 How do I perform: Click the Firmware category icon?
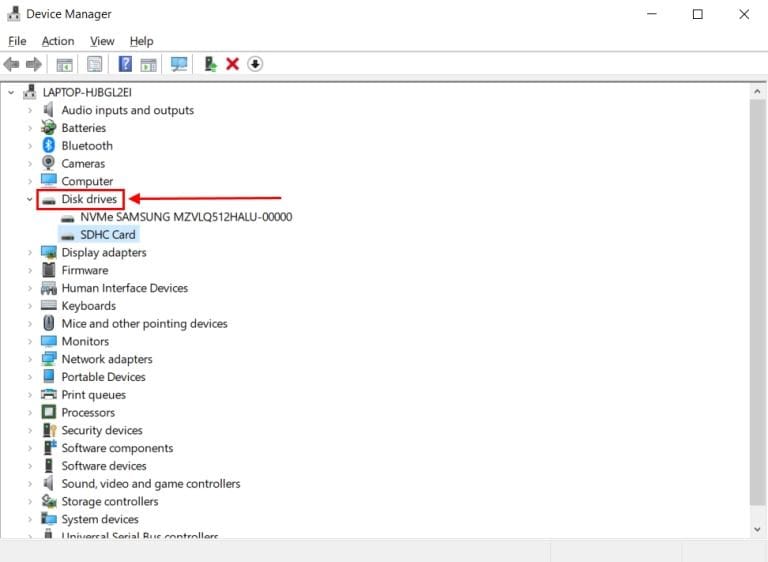point(48,270)
